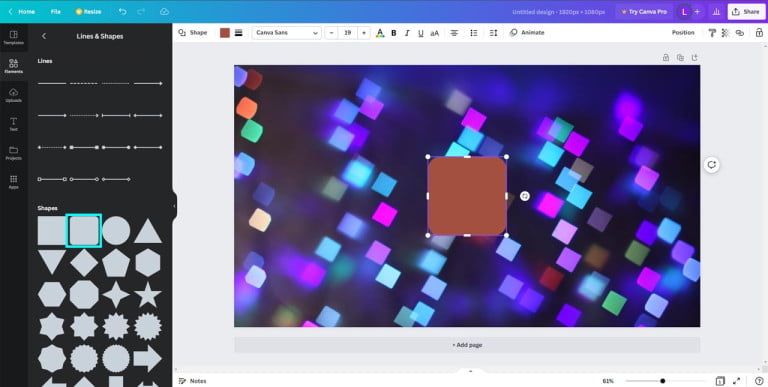
Task: Select the rounded square on the canvas
Action: coord(467,196)
